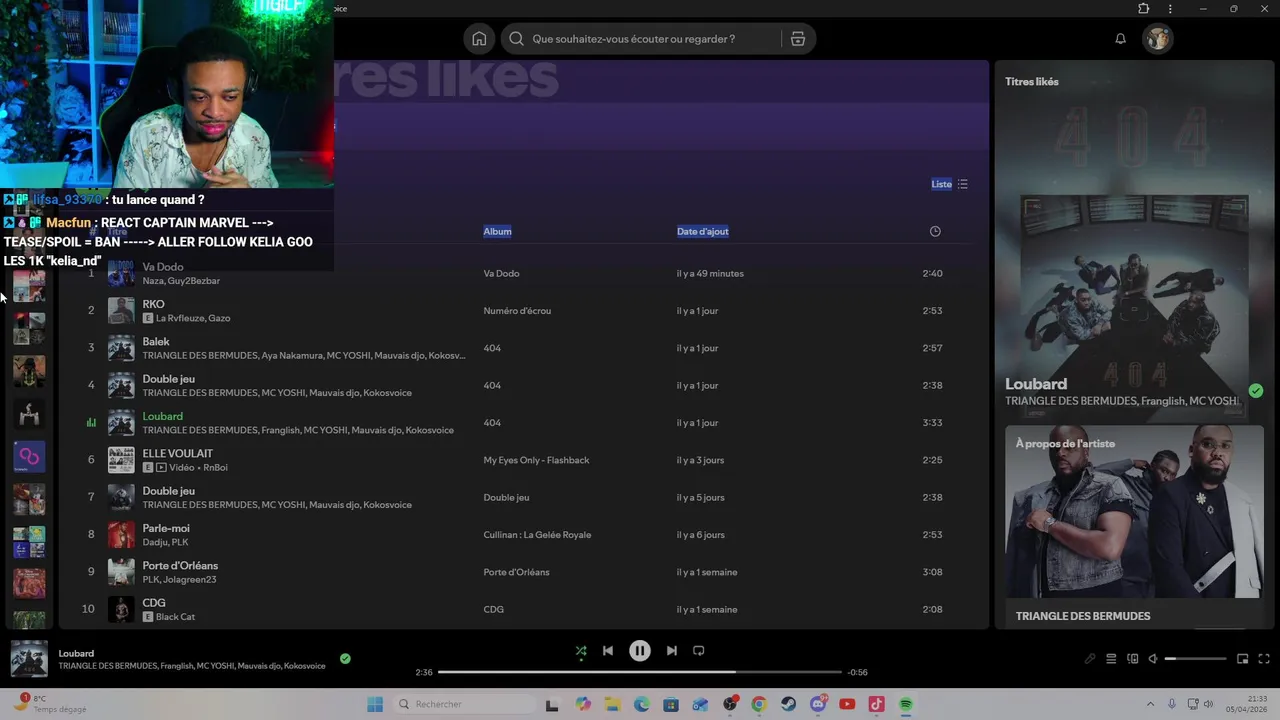Open the weather widget on taskbar
1280x720 pixels.
[x=50, y=704]
